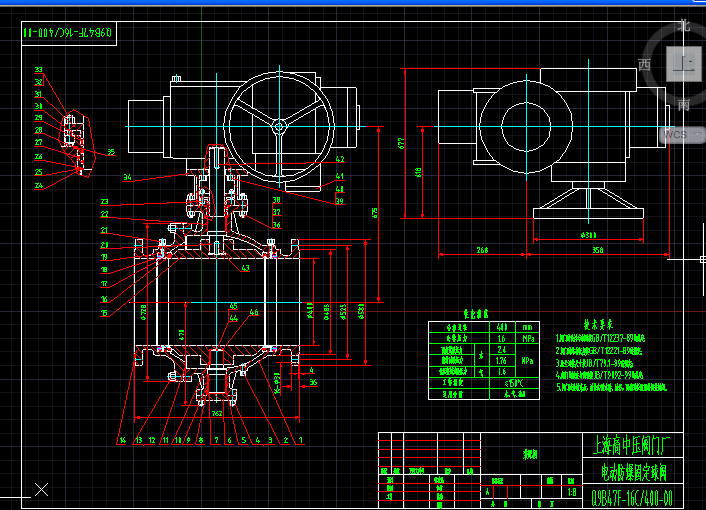Select technical requirement line 1 with GB/T12237-89
This screenshot has height=510, width=706.
click(x=601, y=338)
